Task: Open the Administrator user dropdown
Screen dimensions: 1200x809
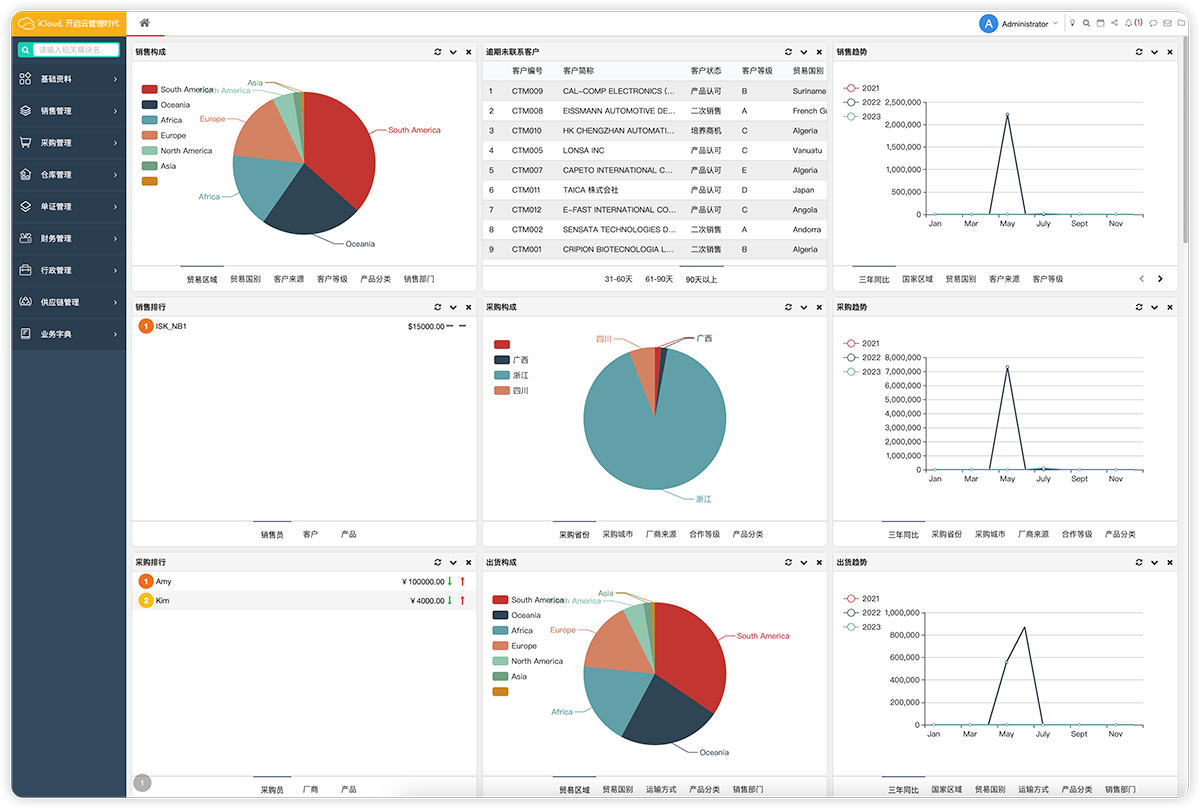Action: pos(1018,24)
